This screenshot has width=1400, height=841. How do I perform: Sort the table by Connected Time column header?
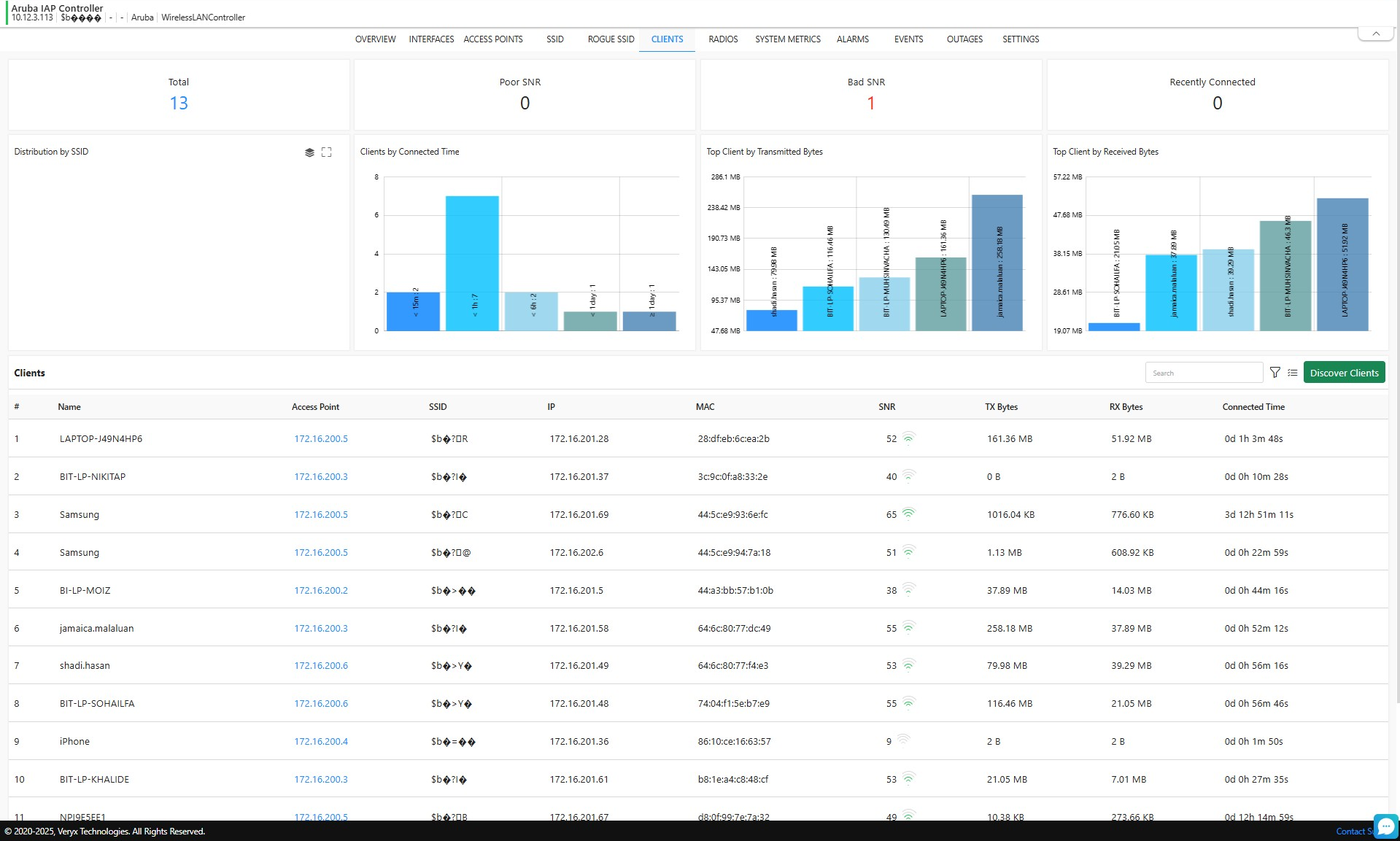pyautogui.click(x=1253, y=407)
